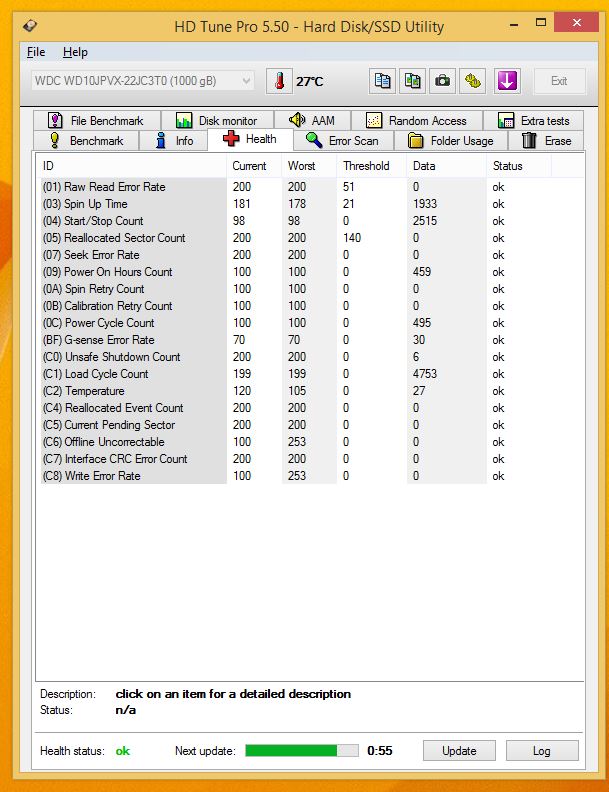Select the Unsafe Shutdown Count row
Screen dimensions: 609x792
(295, 357)
